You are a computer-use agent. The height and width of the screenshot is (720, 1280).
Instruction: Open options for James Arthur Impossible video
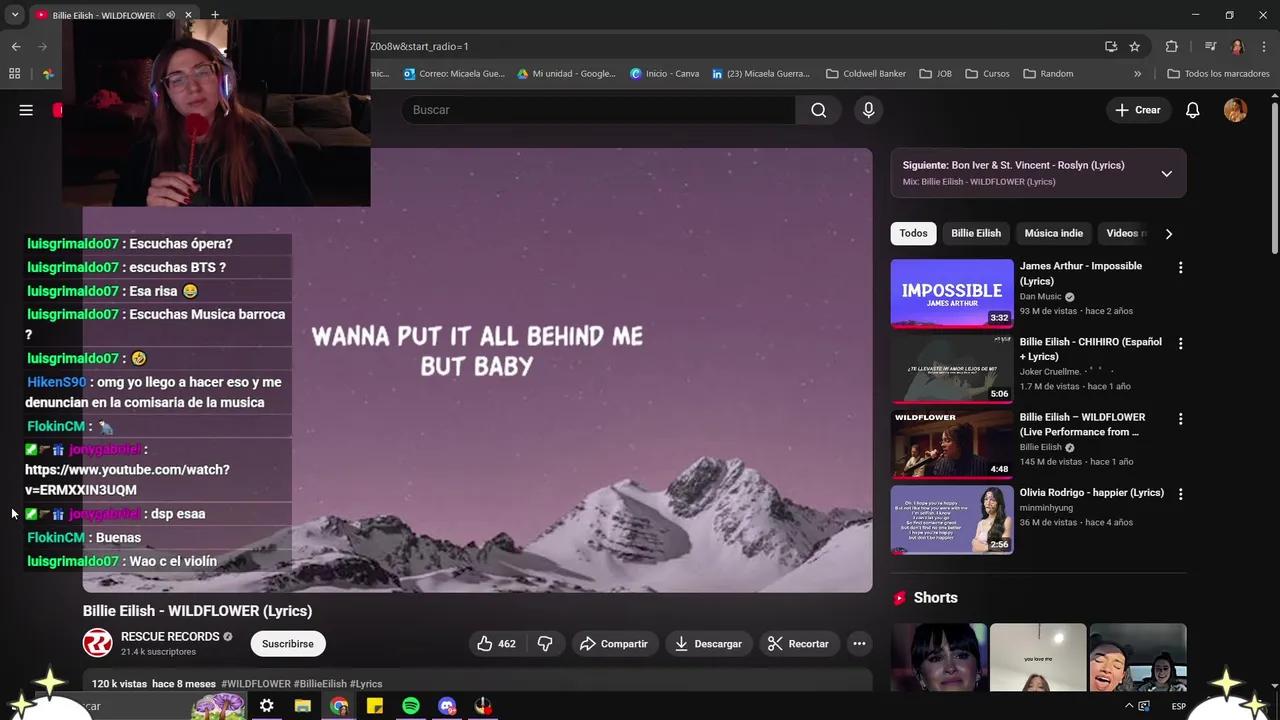[x=1180, y=267]
